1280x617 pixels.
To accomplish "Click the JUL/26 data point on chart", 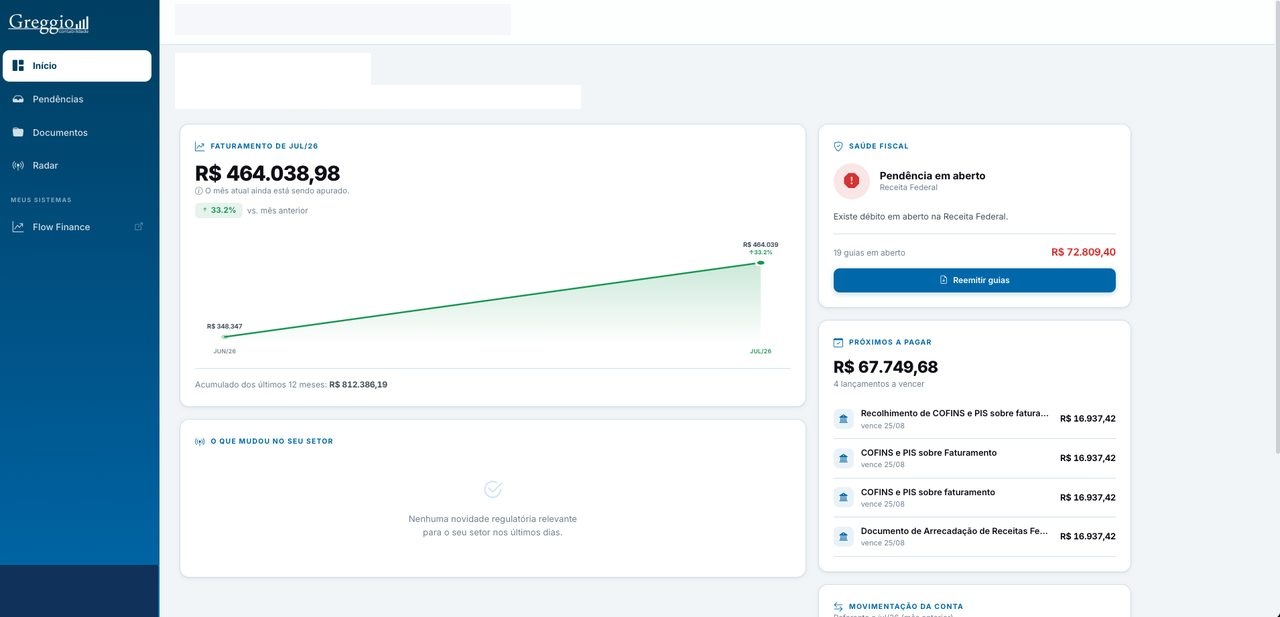I will pos(761,263).
